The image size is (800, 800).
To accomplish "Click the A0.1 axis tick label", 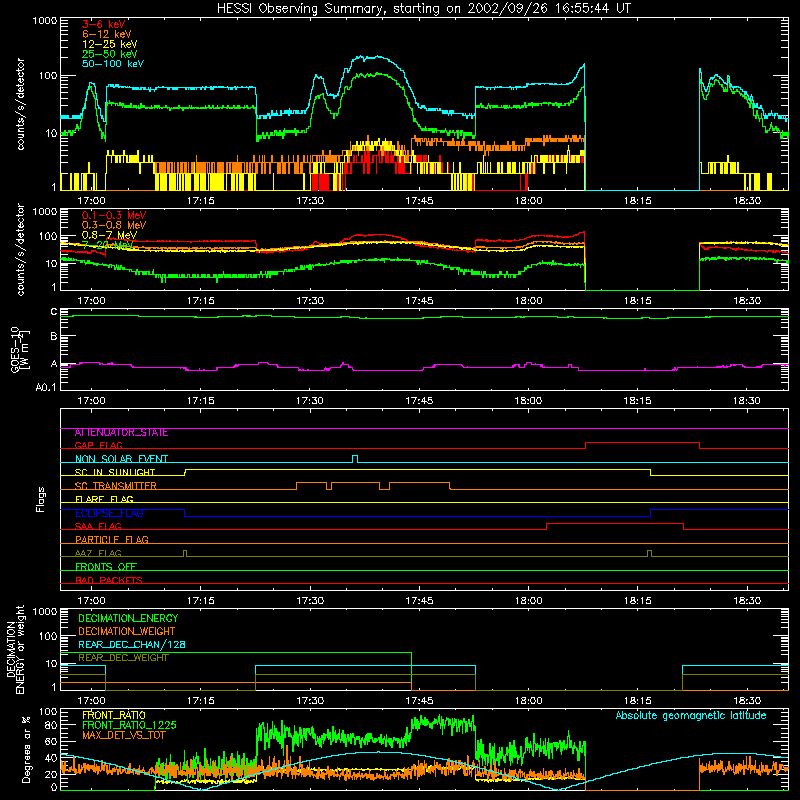I will [x=46, y=388].
